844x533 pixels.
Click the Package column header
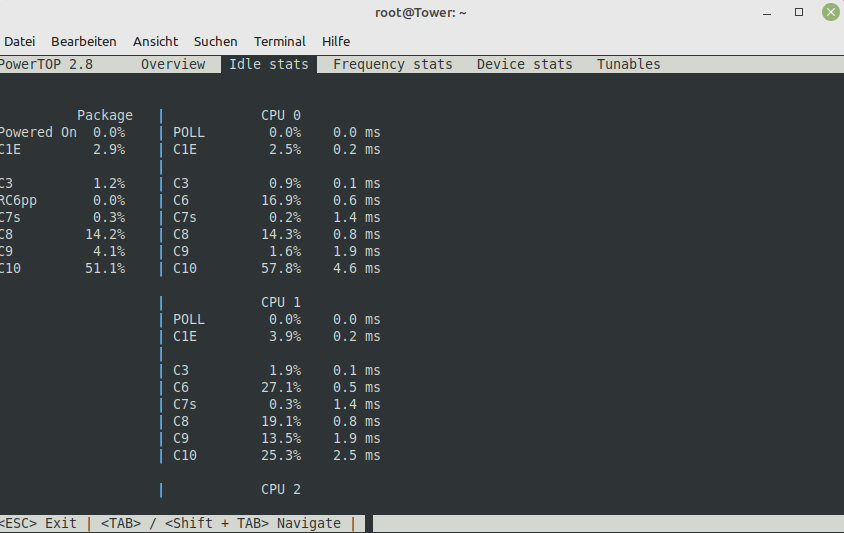104,115
